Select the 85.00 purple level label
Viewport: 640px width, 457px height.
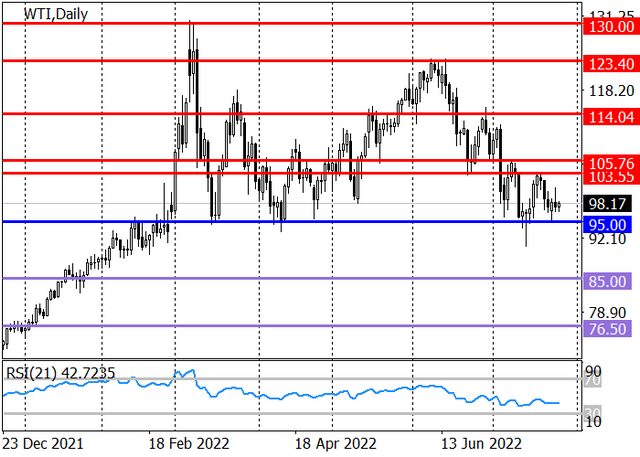[x=607, y=282]
